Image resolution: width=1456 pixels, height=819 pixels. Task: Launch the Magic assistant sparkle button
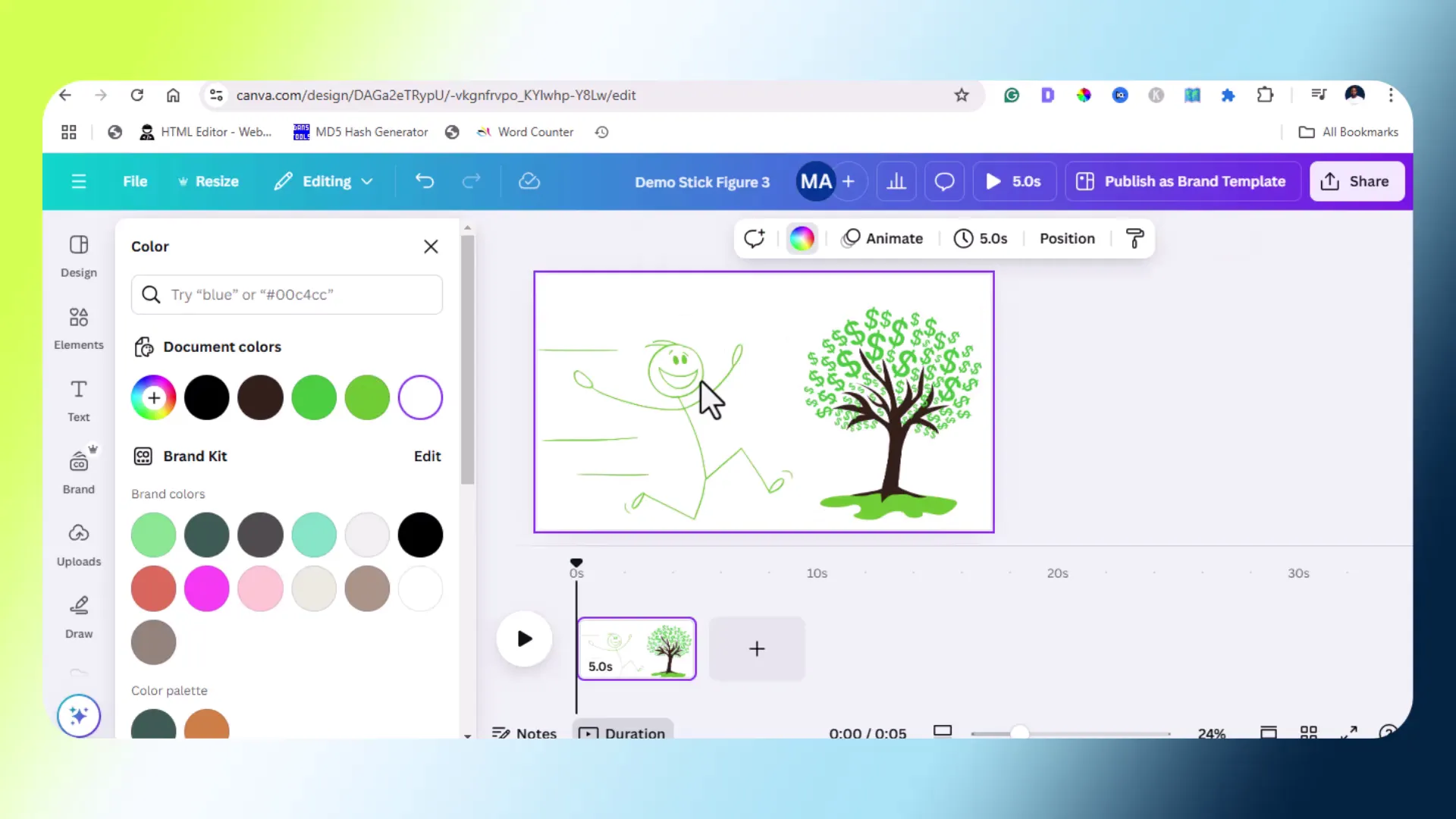point(79,715)
